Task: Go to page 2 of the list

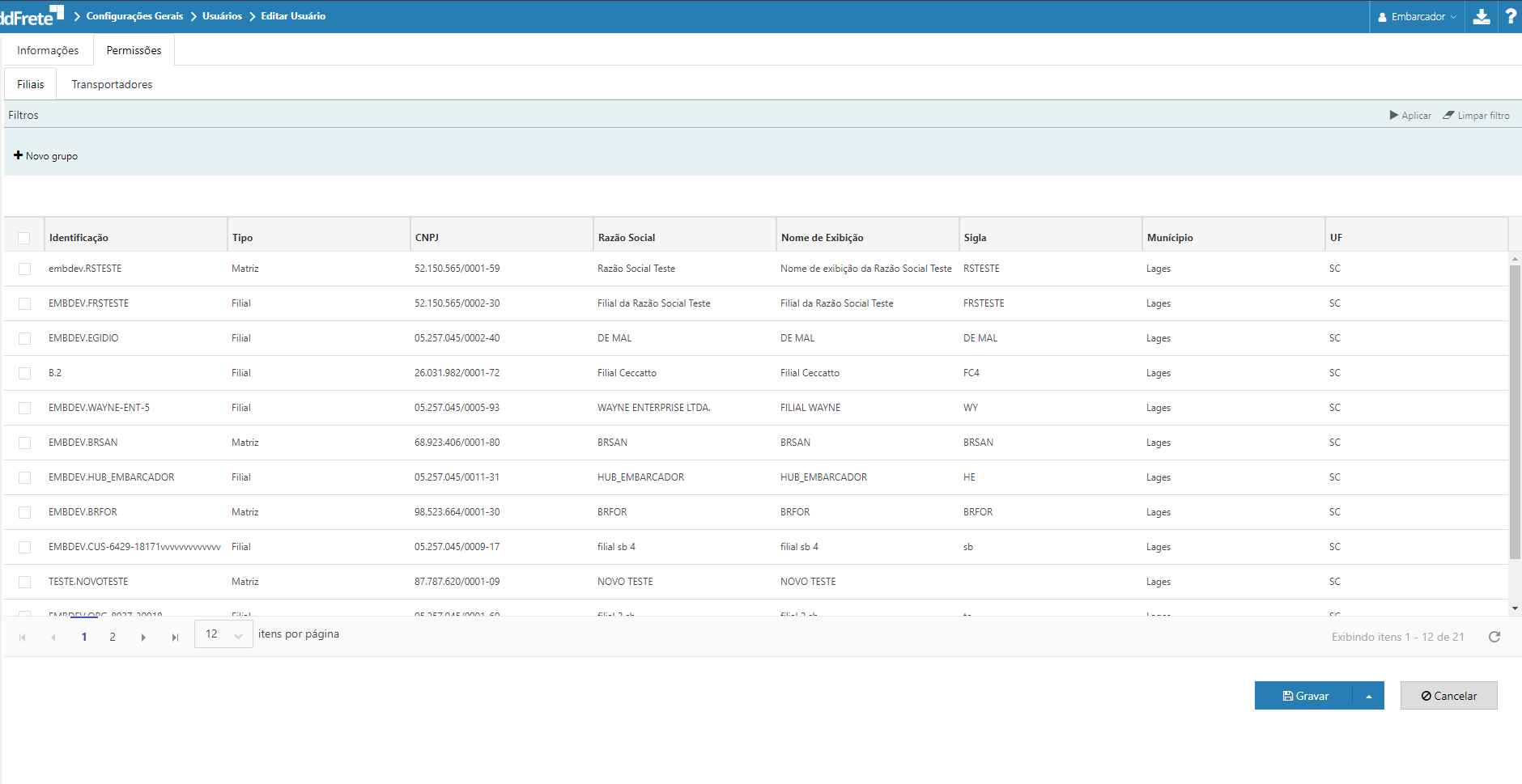Action: [113, 638]
